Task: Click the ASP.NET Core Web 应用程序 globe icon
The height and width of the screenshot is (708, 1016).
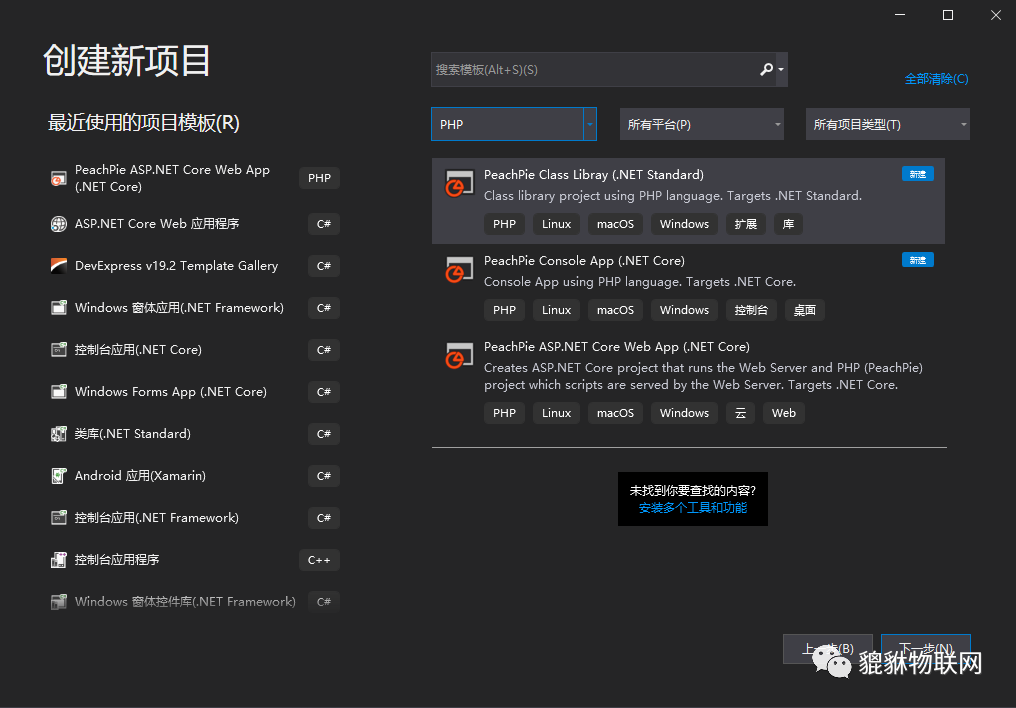Action: [58, 224]
